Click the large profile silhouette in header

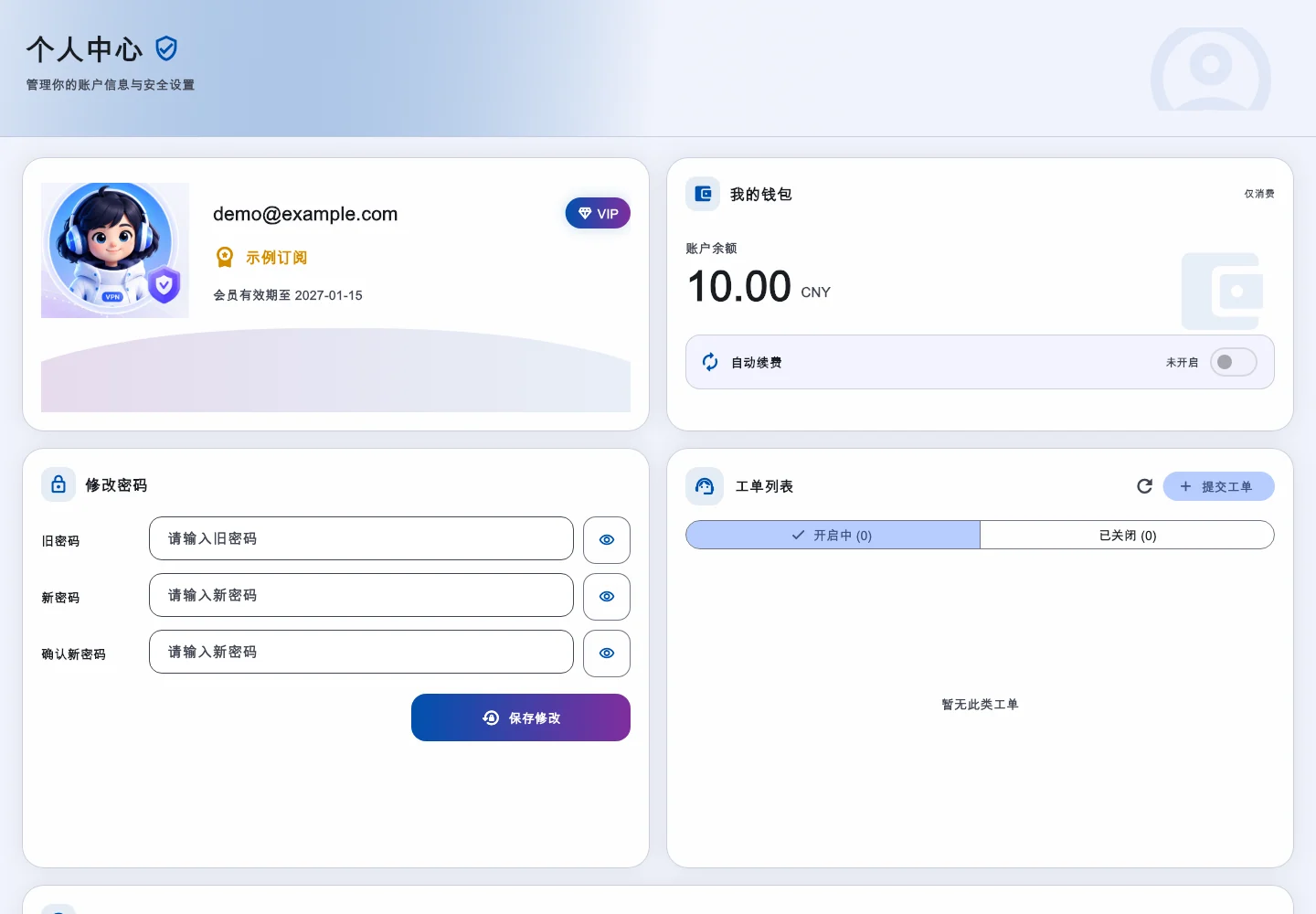1211,69
